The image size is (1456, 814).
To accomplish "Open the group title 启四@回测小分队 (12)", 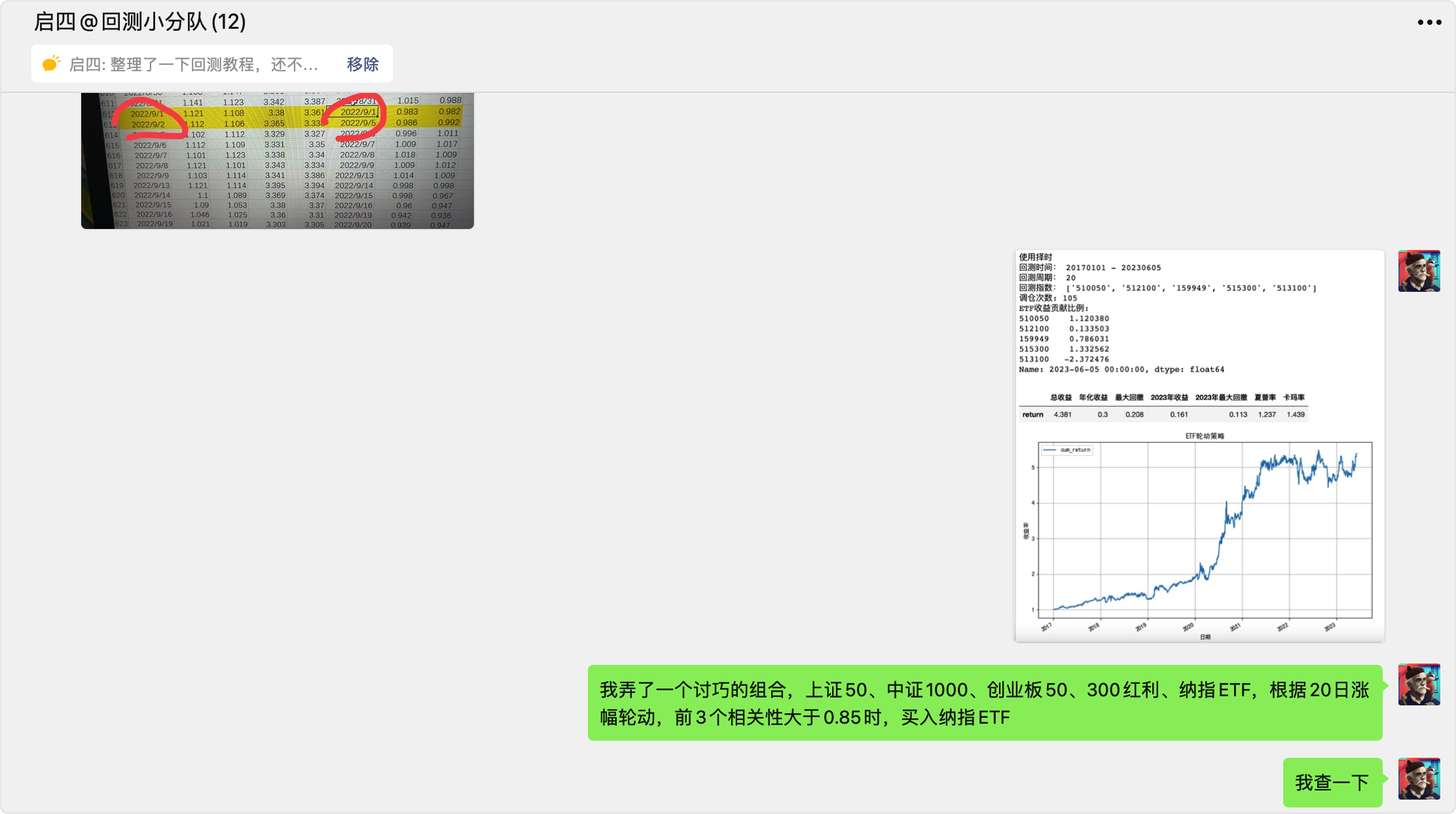I will 139,22.
